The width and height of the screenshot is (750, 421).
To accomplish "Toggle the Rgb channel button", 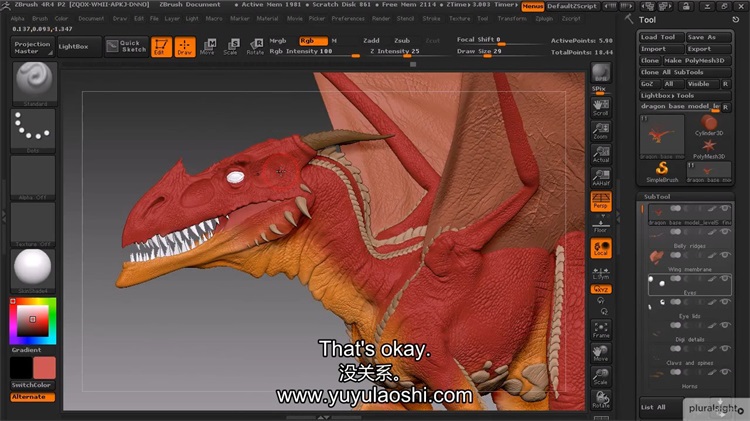I will pyautogui.click(x=313, y=41).
